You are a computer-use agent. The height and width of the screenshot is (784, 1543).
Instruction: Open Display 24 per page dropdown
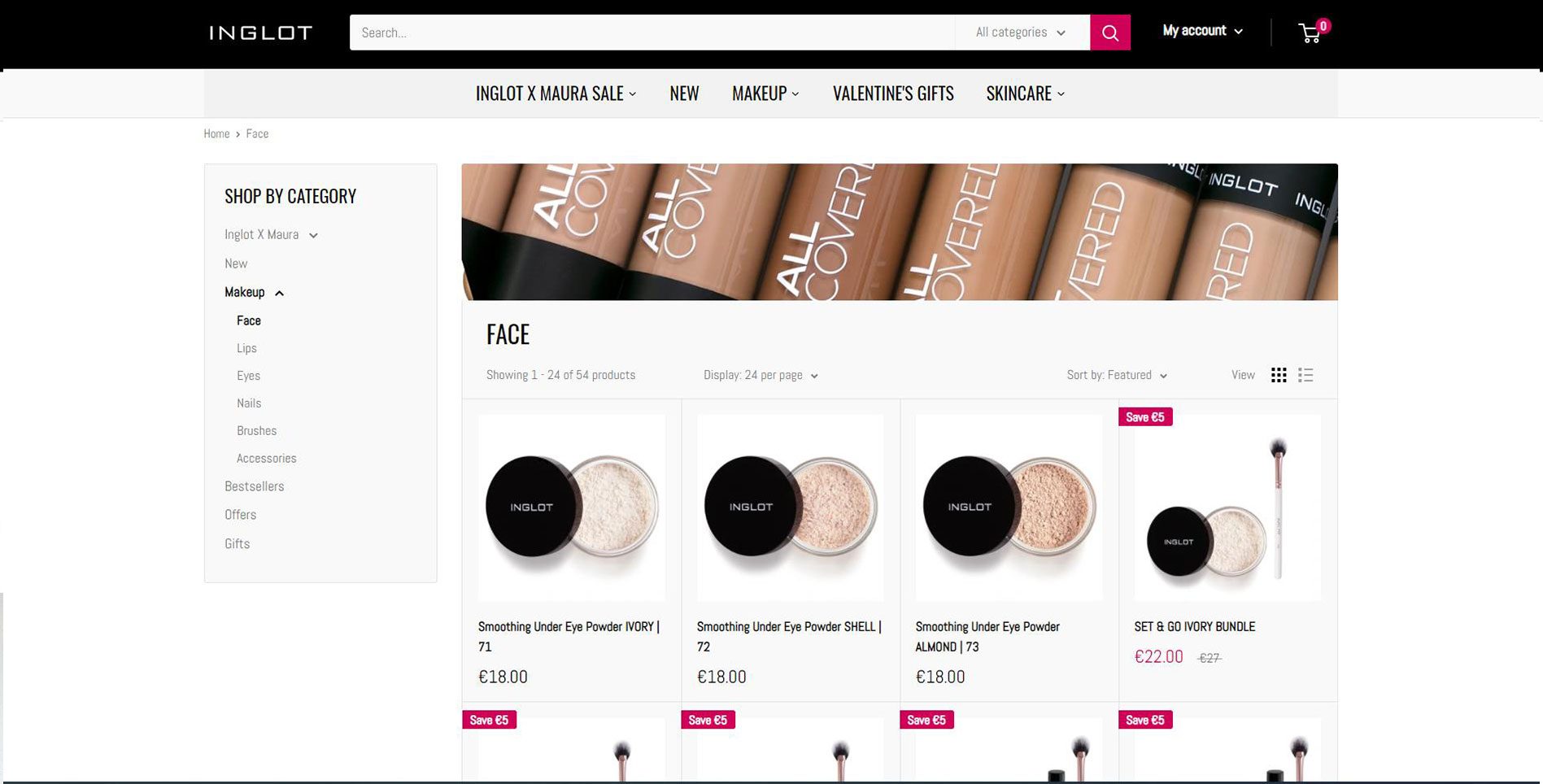[x=761, y=375]
